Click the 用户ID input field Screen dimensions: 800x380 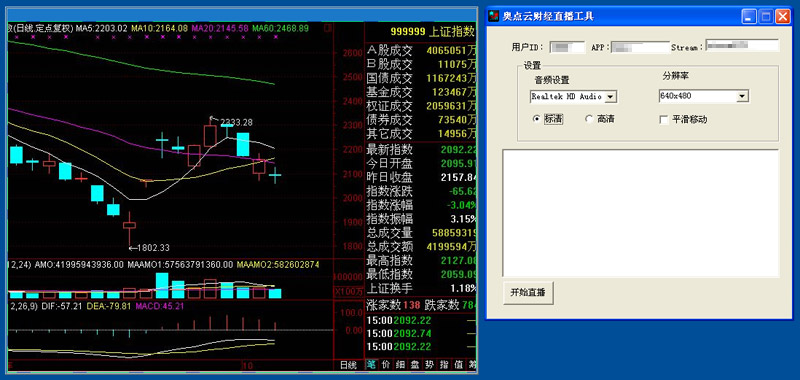pyautogui.click(x=567, y=47)
